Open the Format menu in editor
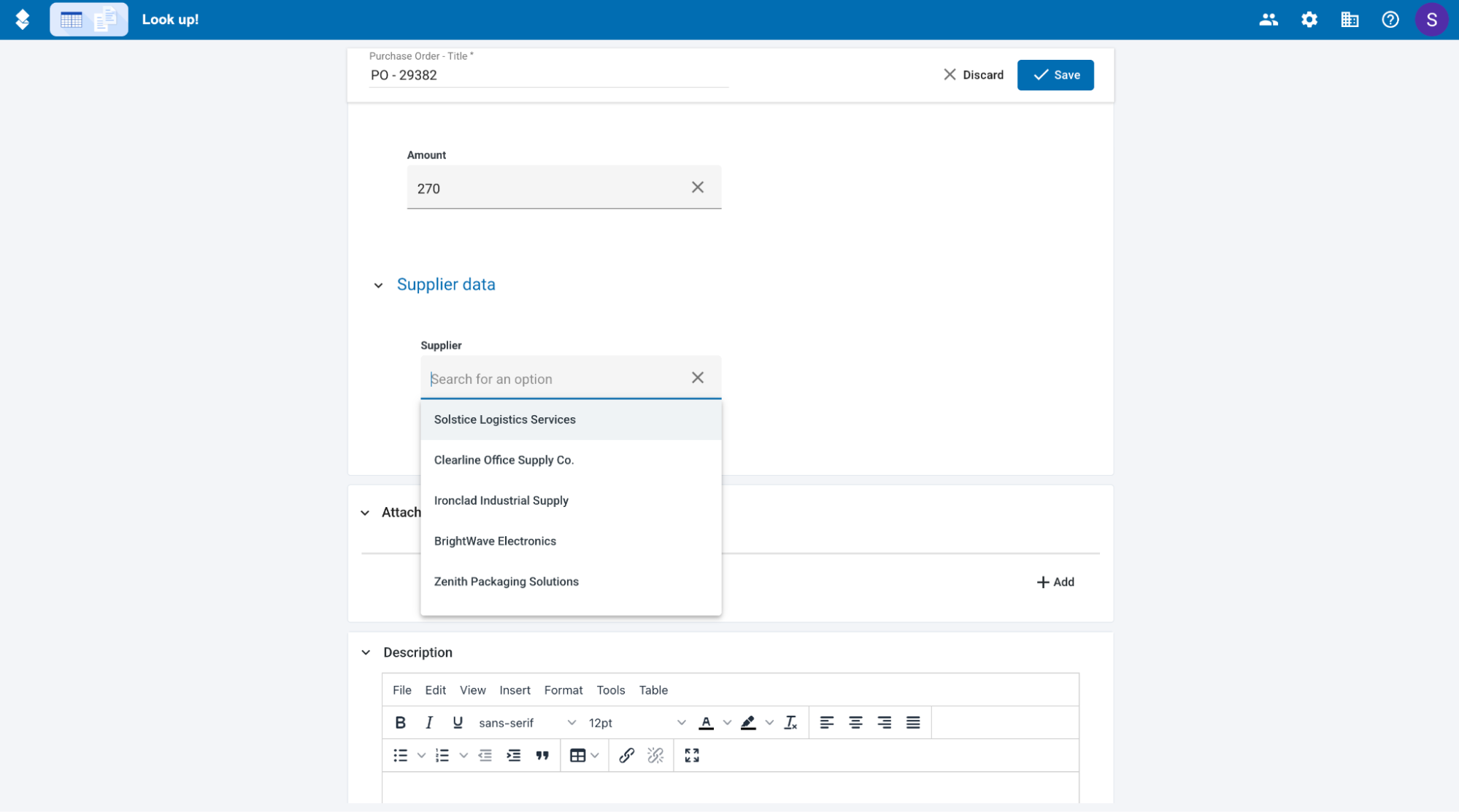This screenshot has width=1459, height=812. click(563, 690)
